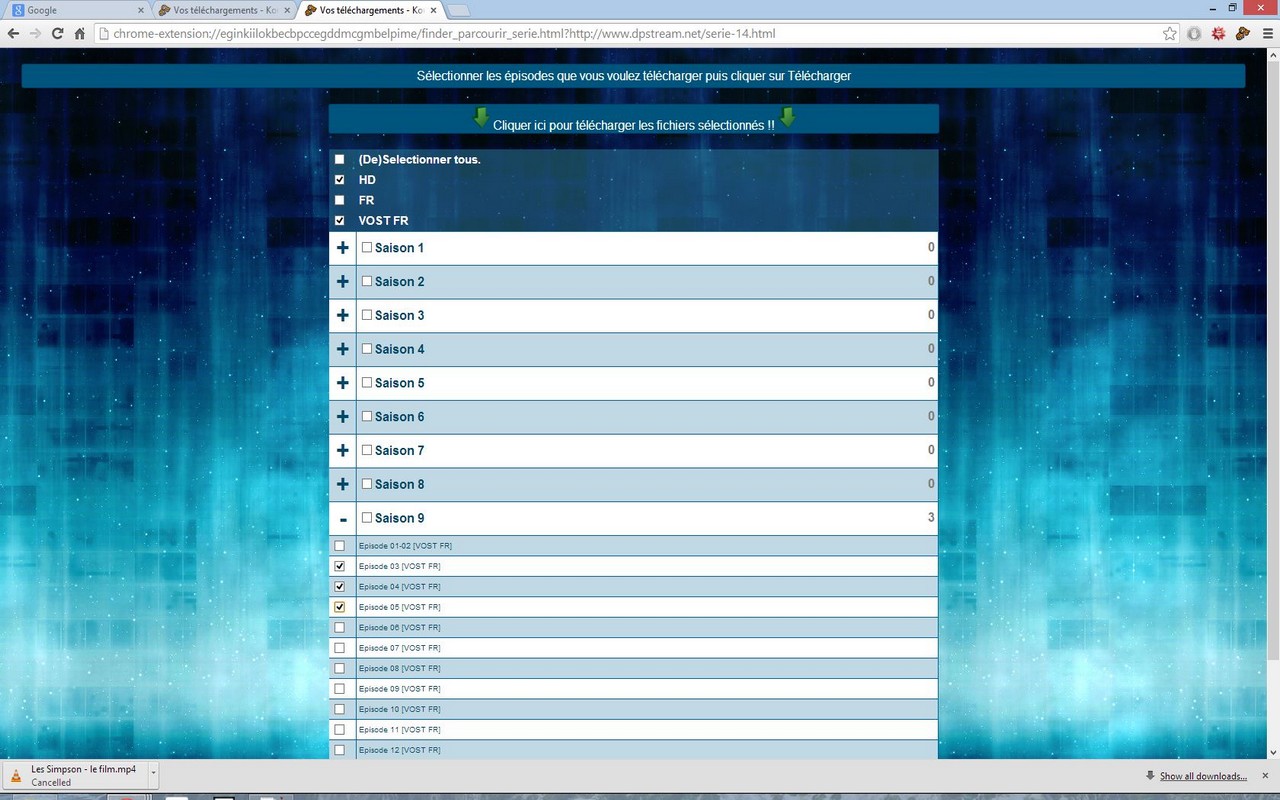Click the Episode 07 [VOST FR] label
Image resolution: width=1280 pixels, height=800 pixels.
tap(400, 648)
